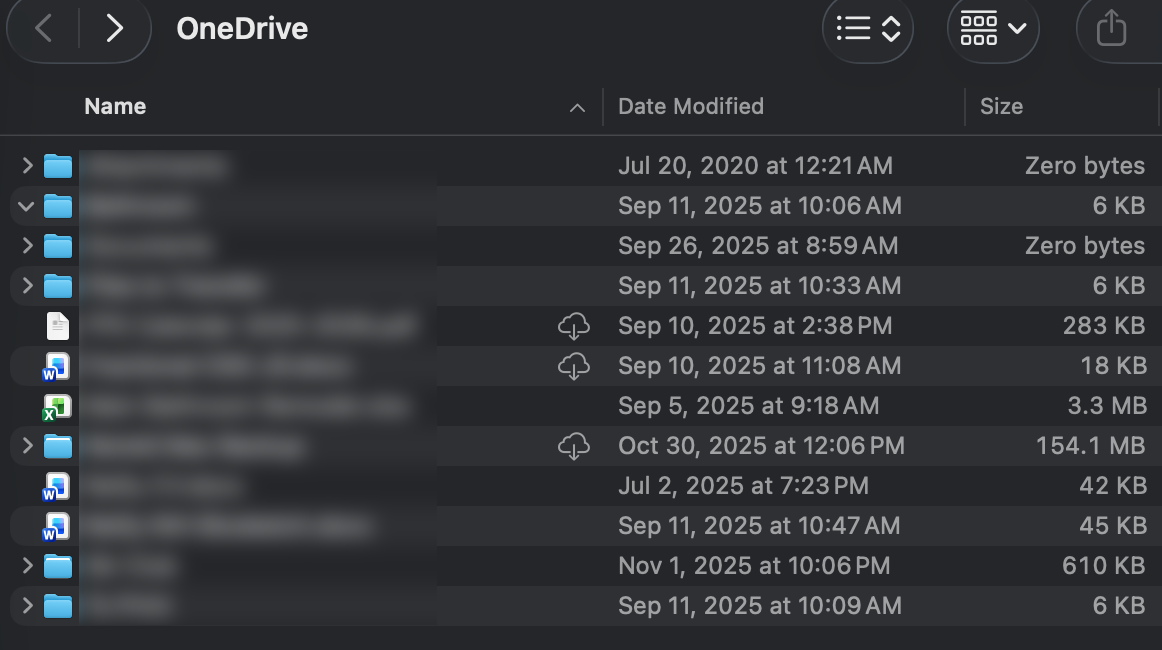Download the file modified Sep 10 at 2:38 PM via its cloud icon

(x=573, y=326)
